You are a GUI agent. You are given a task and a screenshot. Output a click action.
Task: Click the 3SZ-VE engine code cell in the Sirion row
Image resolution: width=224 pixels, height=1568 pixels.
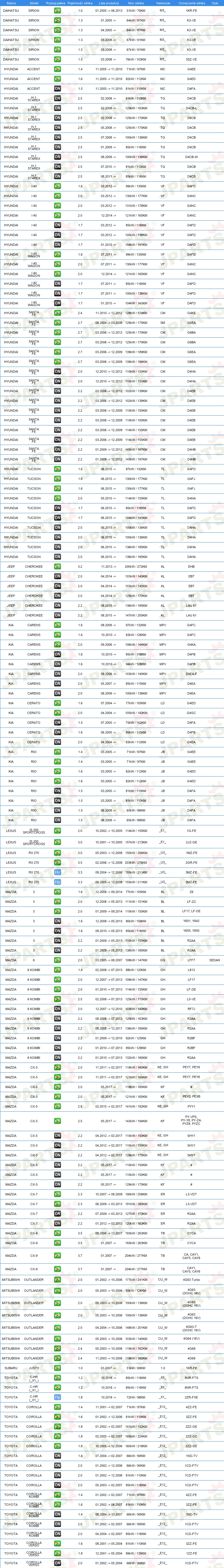pos(191,60)
